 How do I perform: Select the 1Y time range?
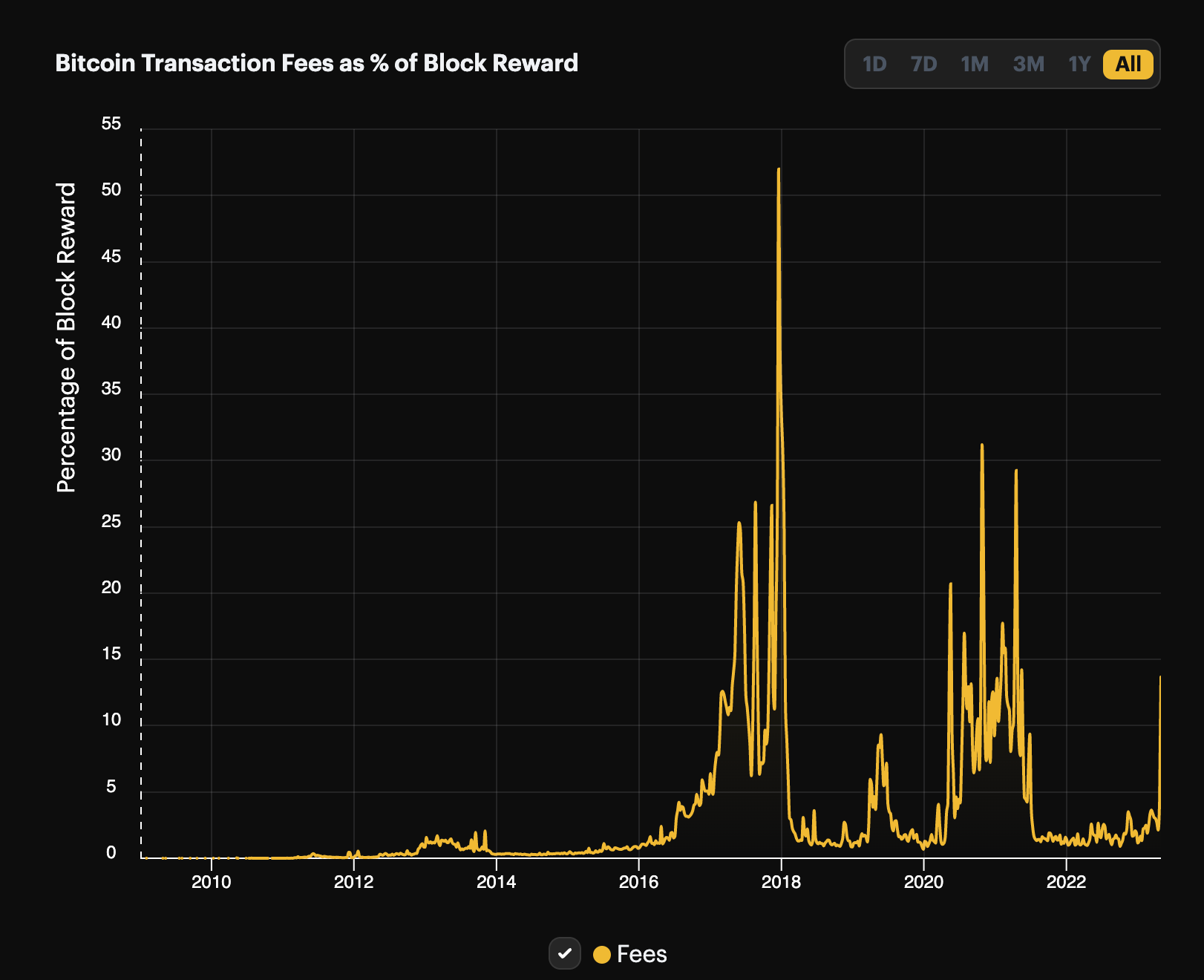(1079, 65)
